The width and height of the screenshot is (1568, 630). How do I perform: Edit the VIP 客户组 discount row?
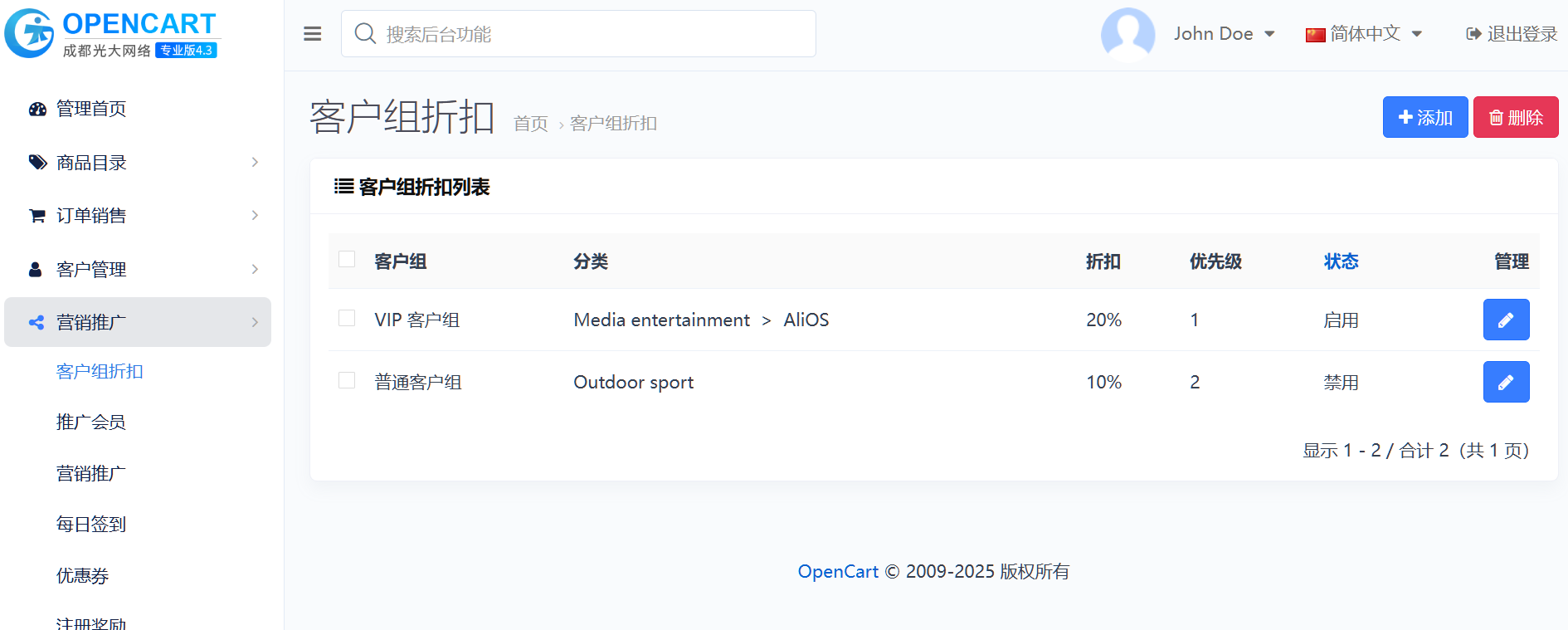click(1505, 320)
